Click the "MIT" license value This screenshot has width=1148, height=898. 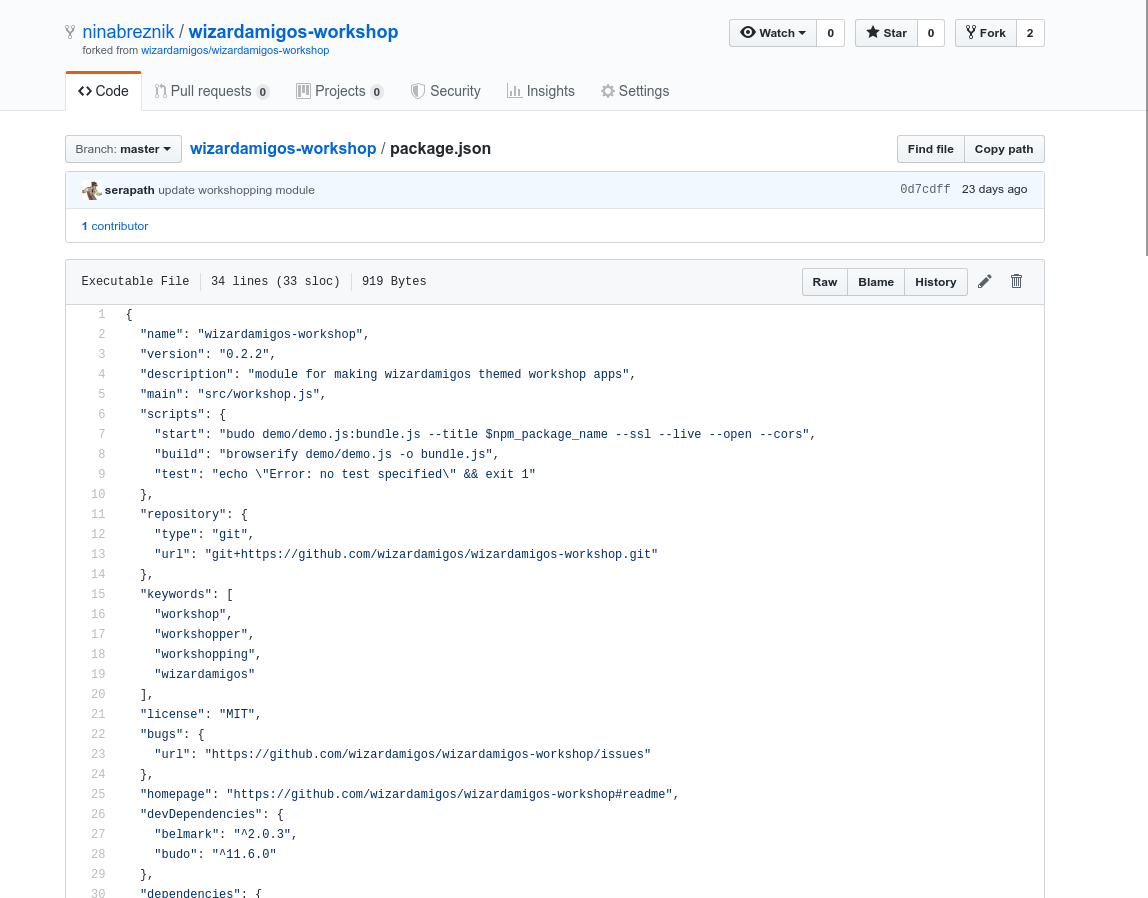click(x=236, y=714)
